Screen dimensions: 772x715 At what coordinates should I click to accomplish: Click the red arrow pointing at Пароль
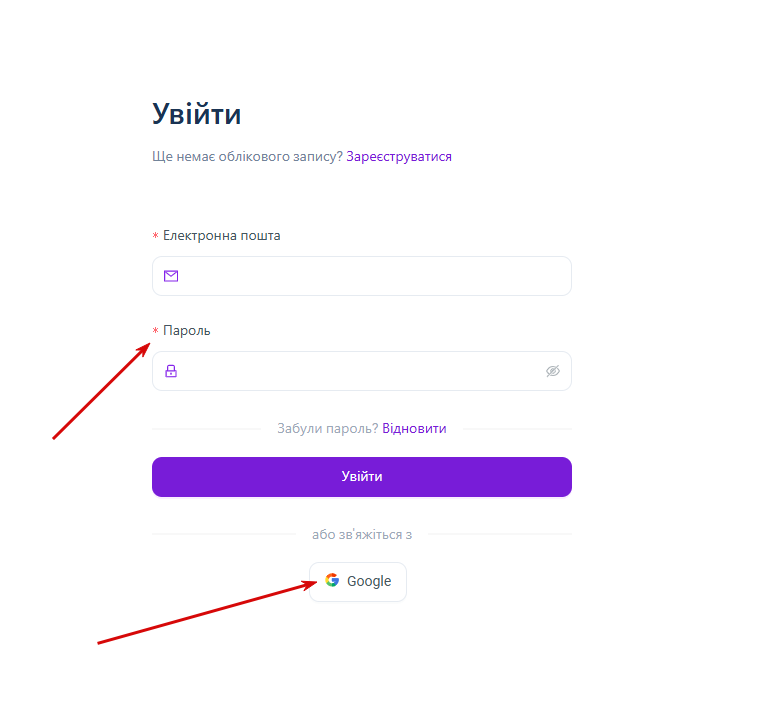click(101, 391)
